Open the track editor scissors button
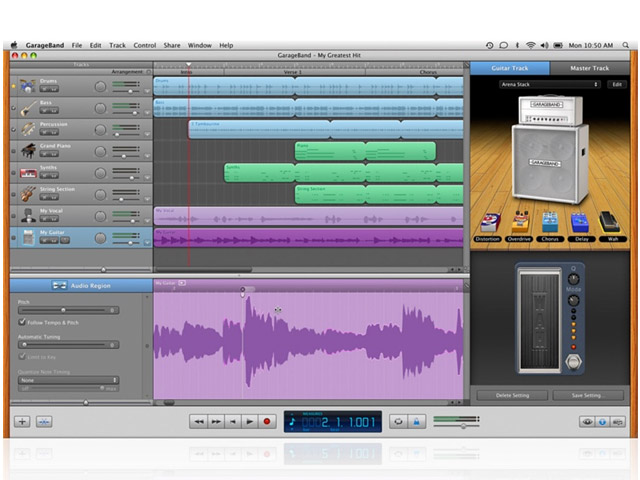The width and height of the screenshot is (640, 480). coord(44,422)
